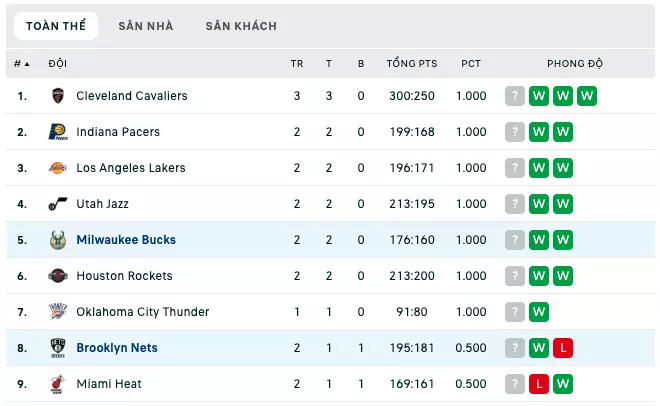Image resolution: width=660 pixels, height=406 pixels.
Task: Click the red L badge for Miami Heat
Action: point(539,384)
